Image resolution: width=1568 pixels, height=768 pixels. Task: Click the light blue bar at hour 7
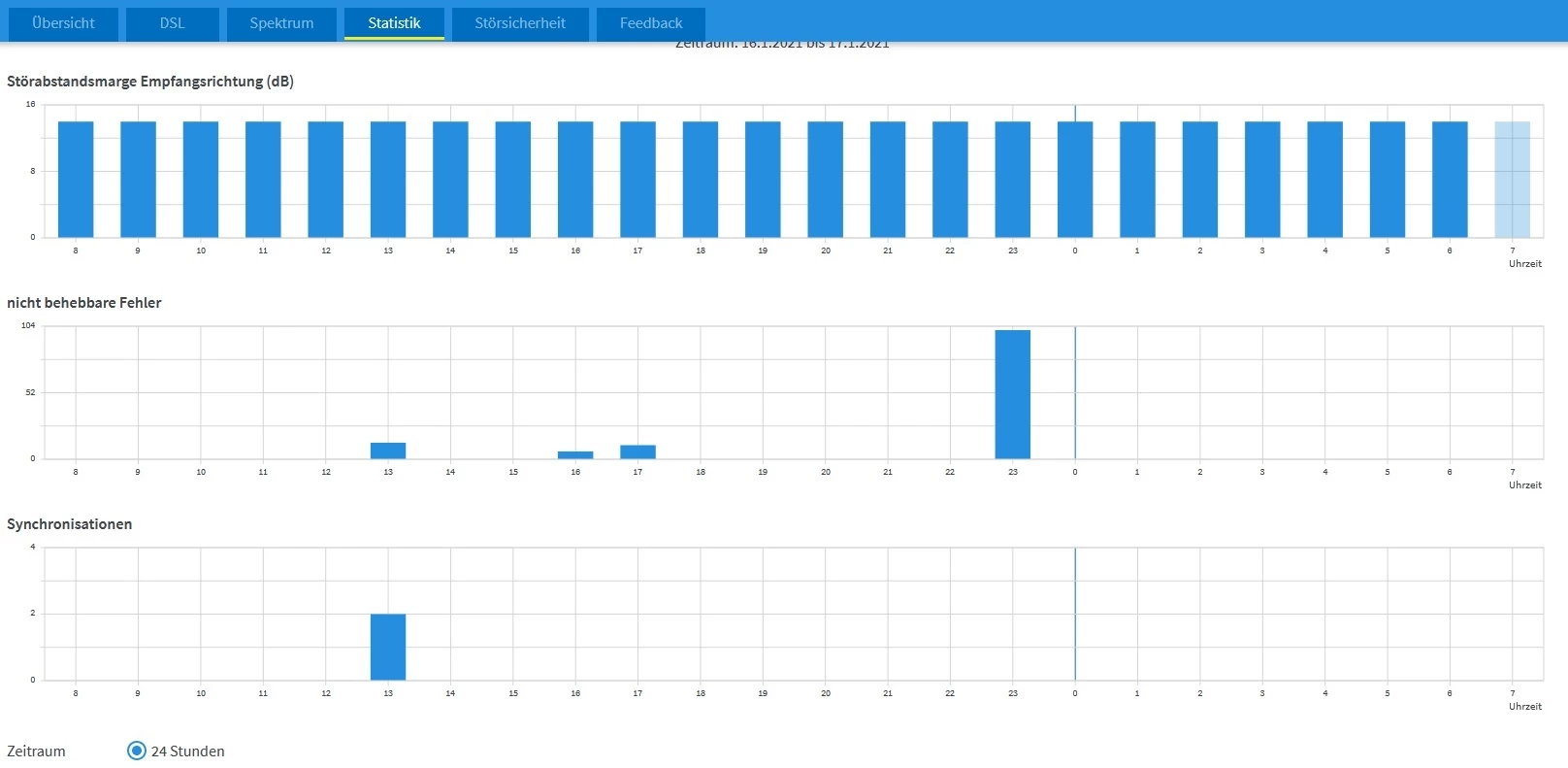1512,180
